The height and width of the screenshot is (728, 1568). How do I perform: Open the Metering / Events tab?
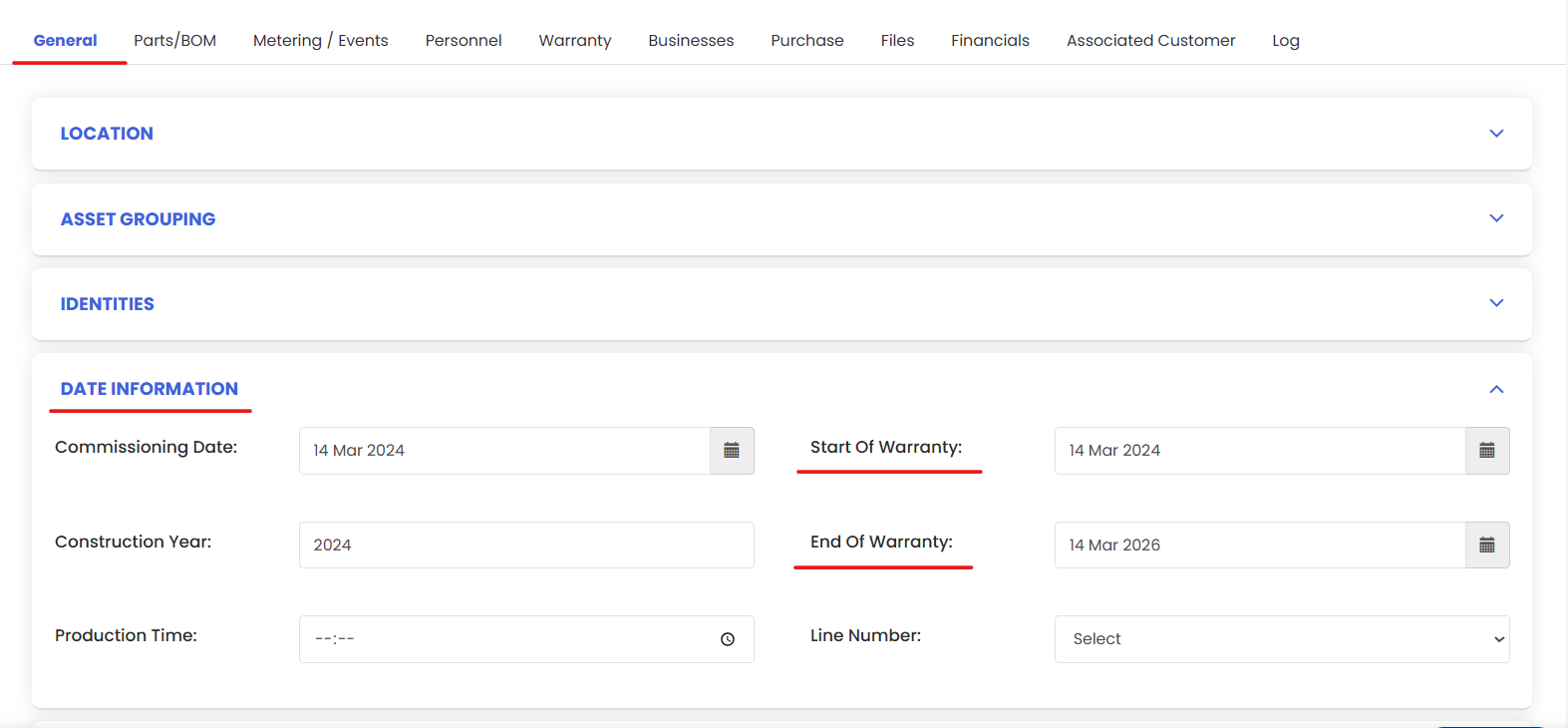click(x=321, y=41)
